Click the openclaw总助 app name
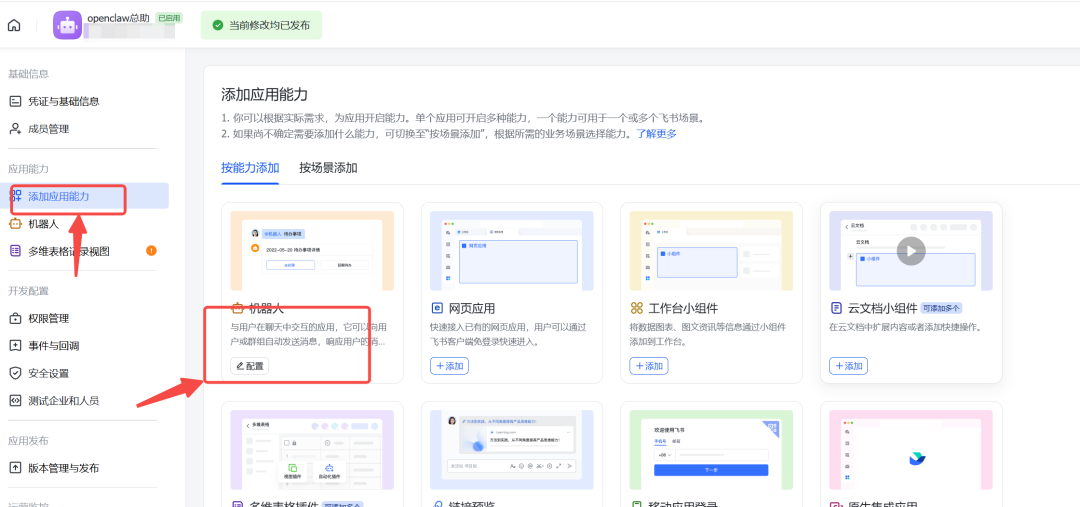 (x=119, y=19)
